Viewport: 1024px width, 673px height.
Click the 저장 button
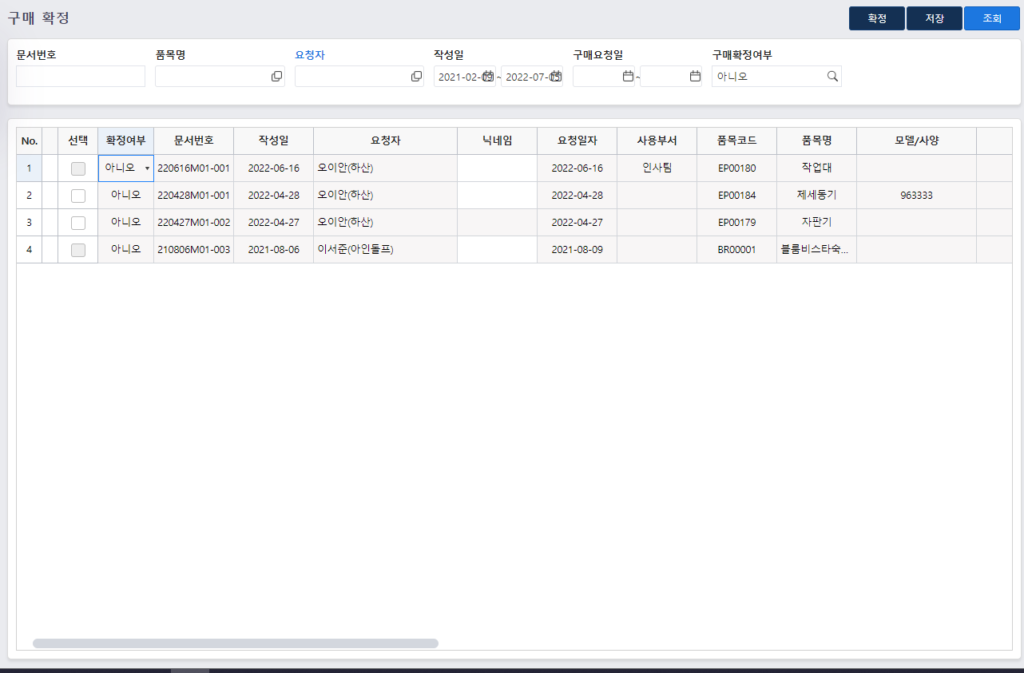tap(934, 18)
